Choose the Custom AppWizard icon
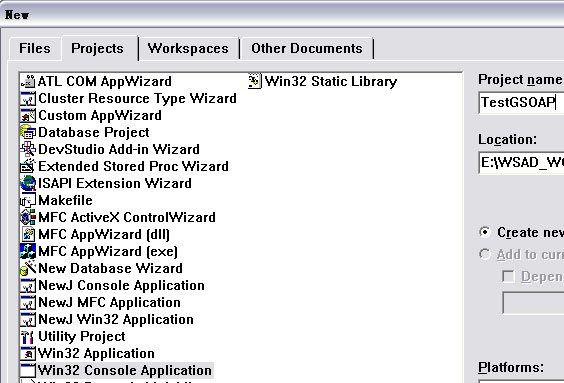 (x=28, y=115)
